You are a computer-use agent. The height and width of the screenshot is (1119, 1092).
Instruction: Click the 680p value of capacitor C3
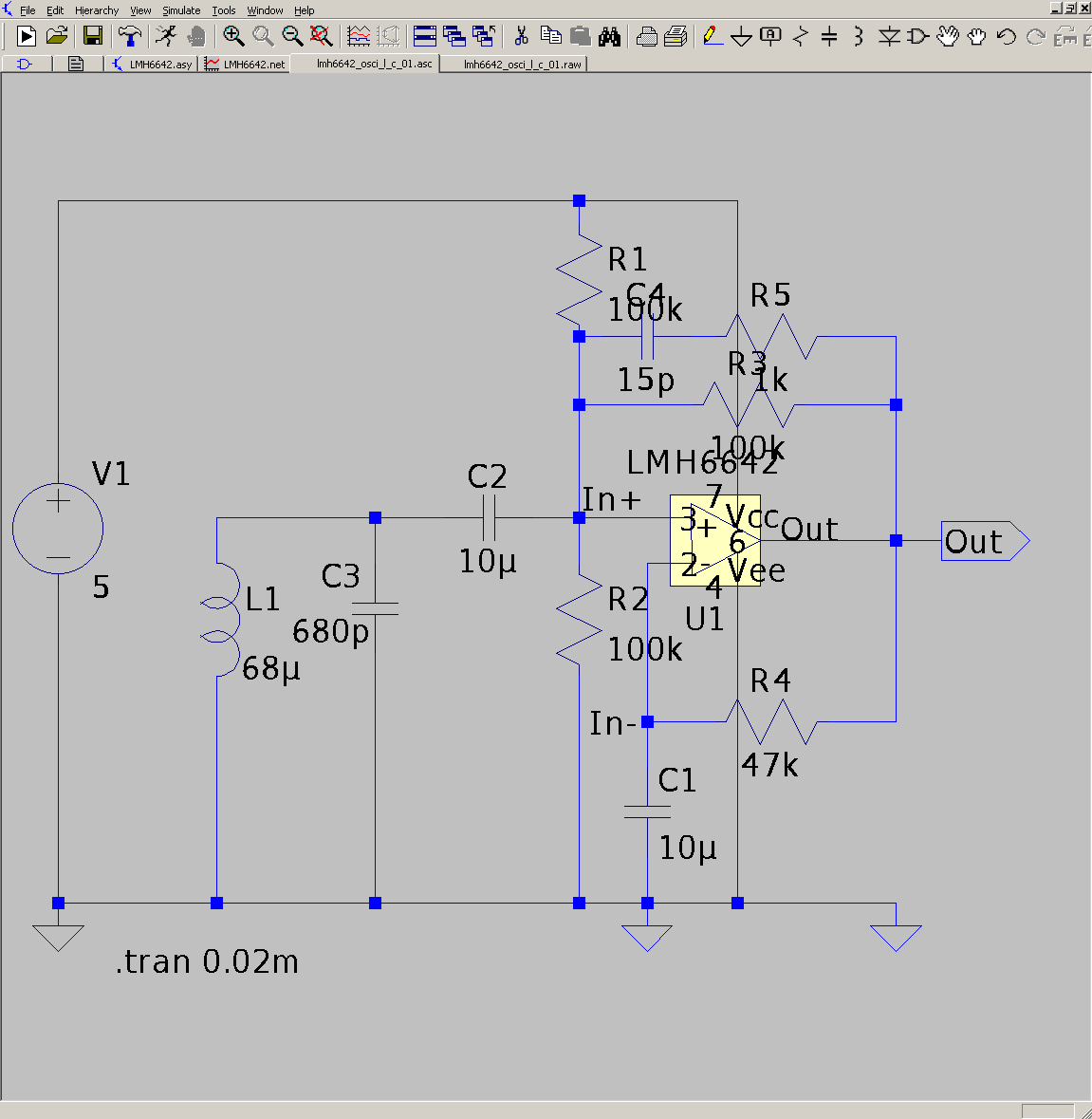pyautogui.click(x=330, y=631)
